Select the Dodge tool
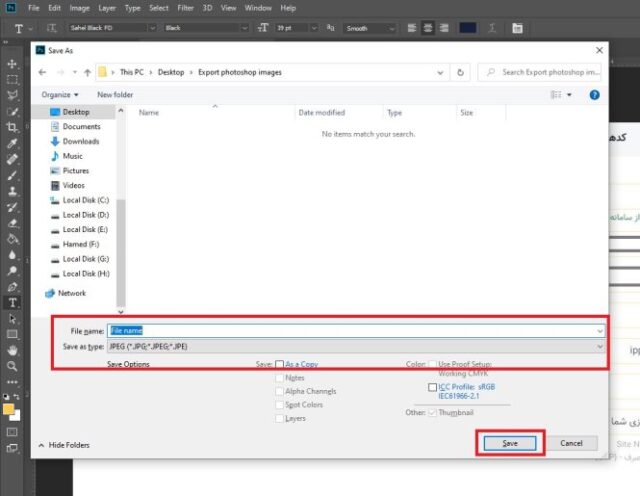The image size is (640, 496). [12, 271]
